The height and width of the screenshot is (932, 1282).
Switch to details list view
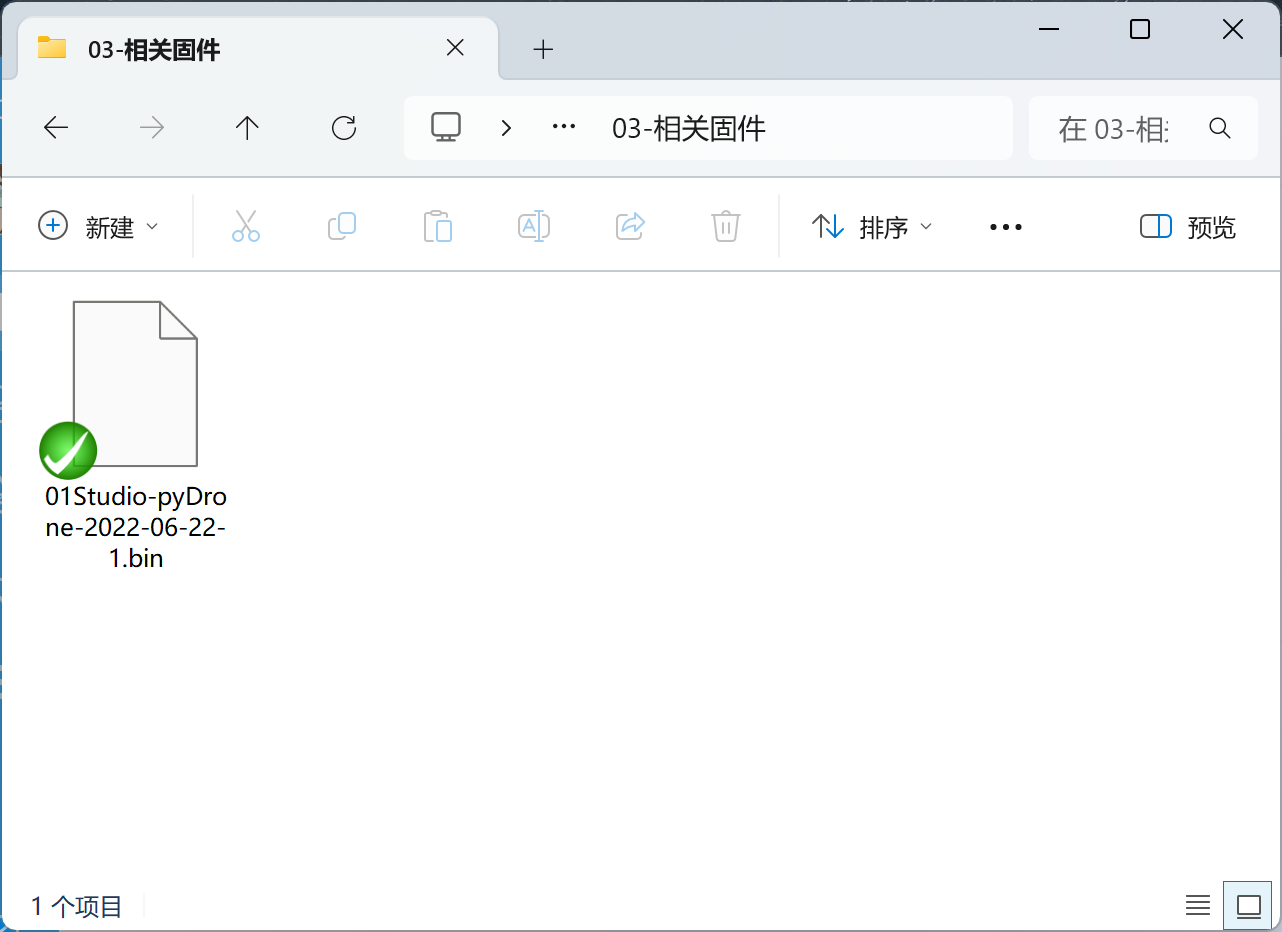point(1198,906)
